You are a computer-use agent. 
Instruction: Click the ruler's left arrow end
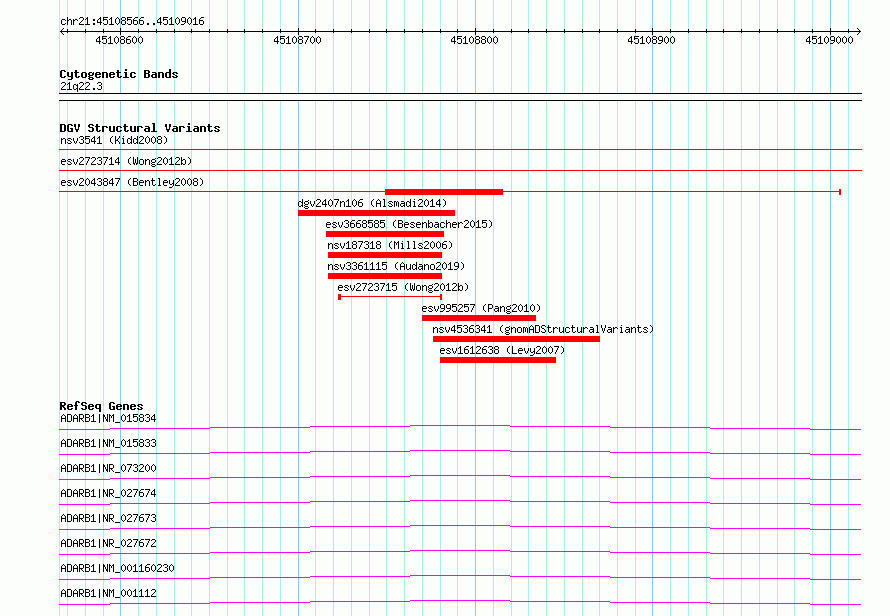pos(62,32)
